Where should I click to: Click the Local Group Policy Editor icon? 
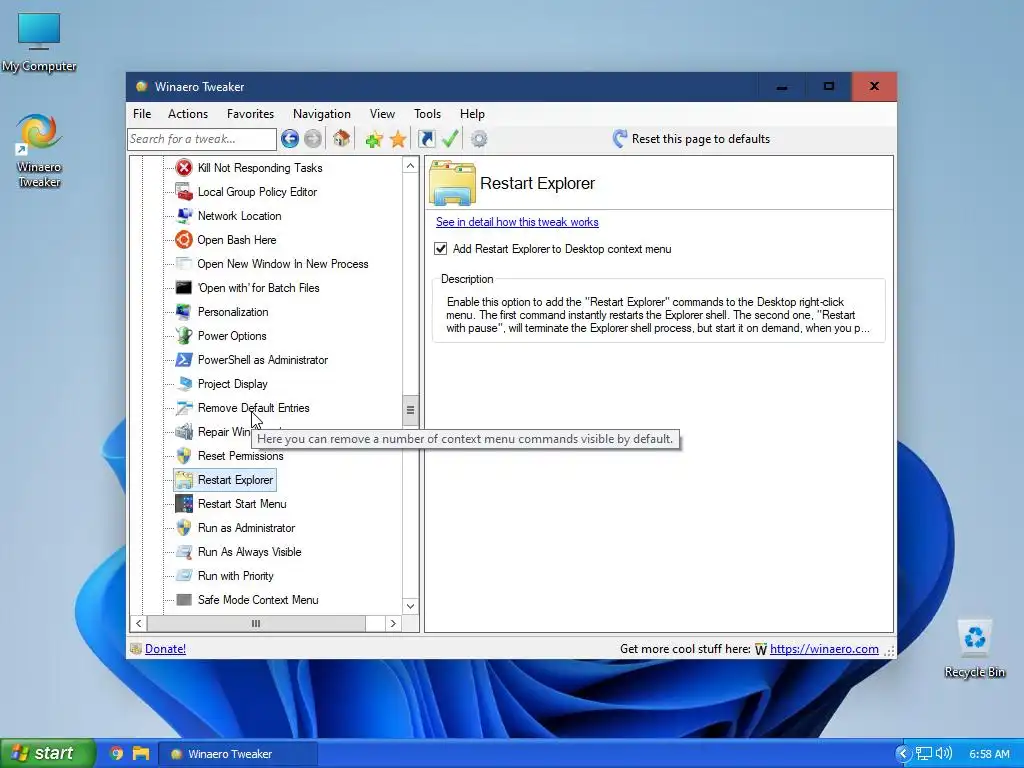point(184,192)
